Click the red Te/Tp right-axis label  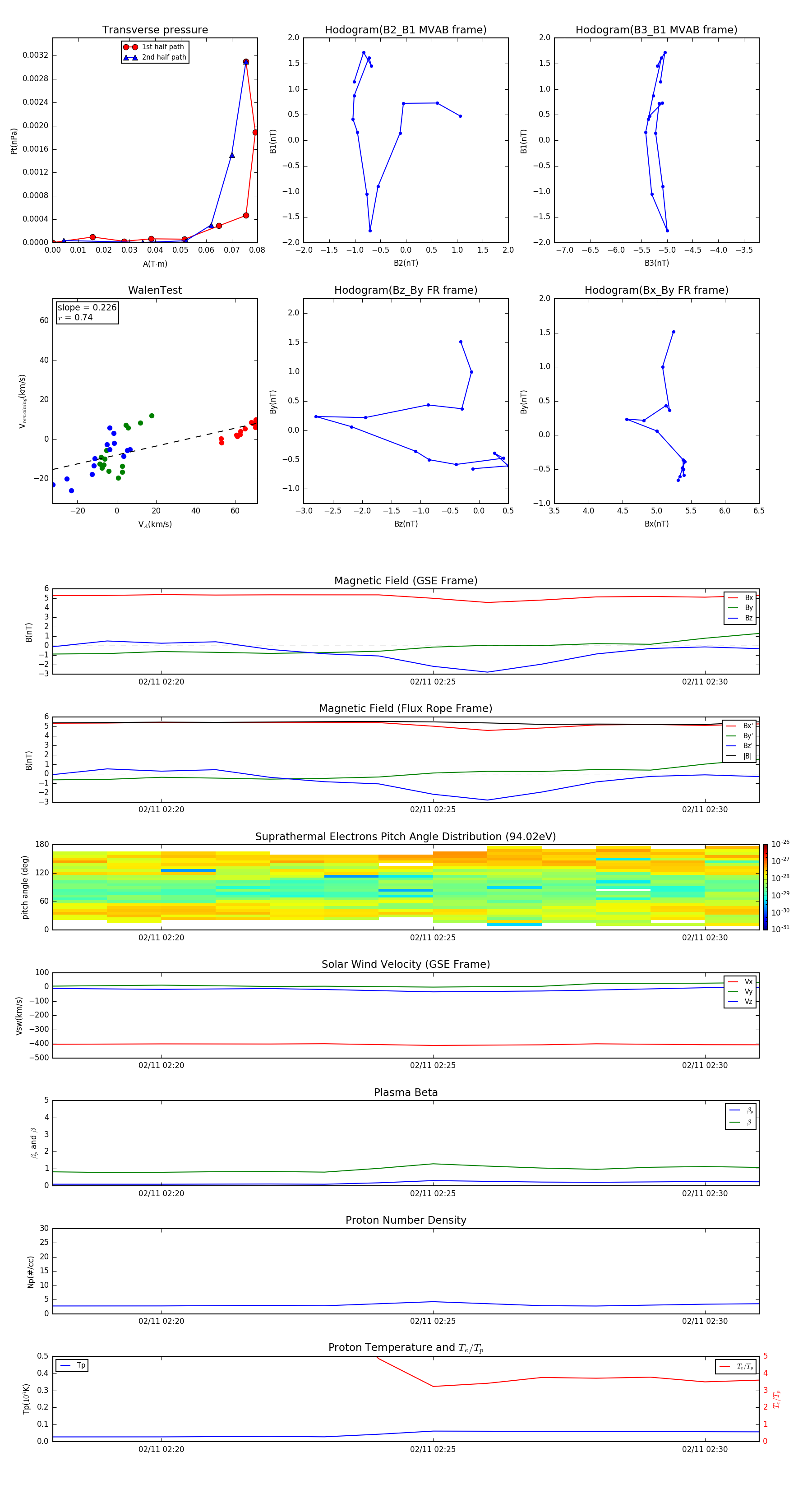coord(776,1399)
